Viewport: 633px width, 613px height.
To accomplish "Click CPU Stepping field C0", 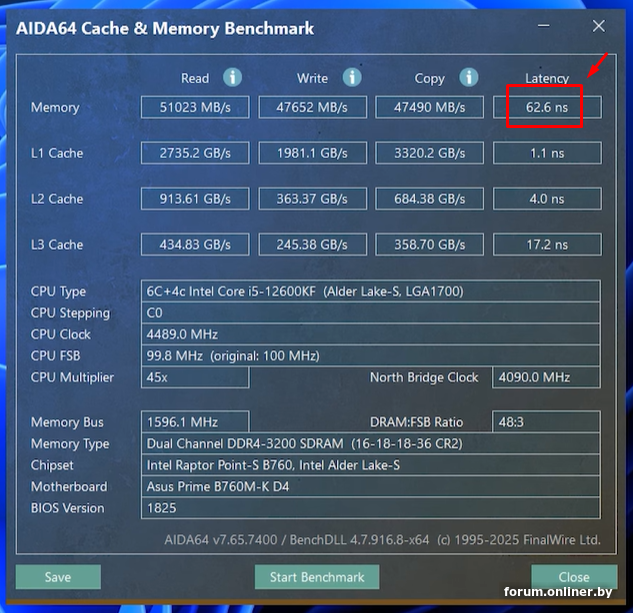I will click(371, 313).
